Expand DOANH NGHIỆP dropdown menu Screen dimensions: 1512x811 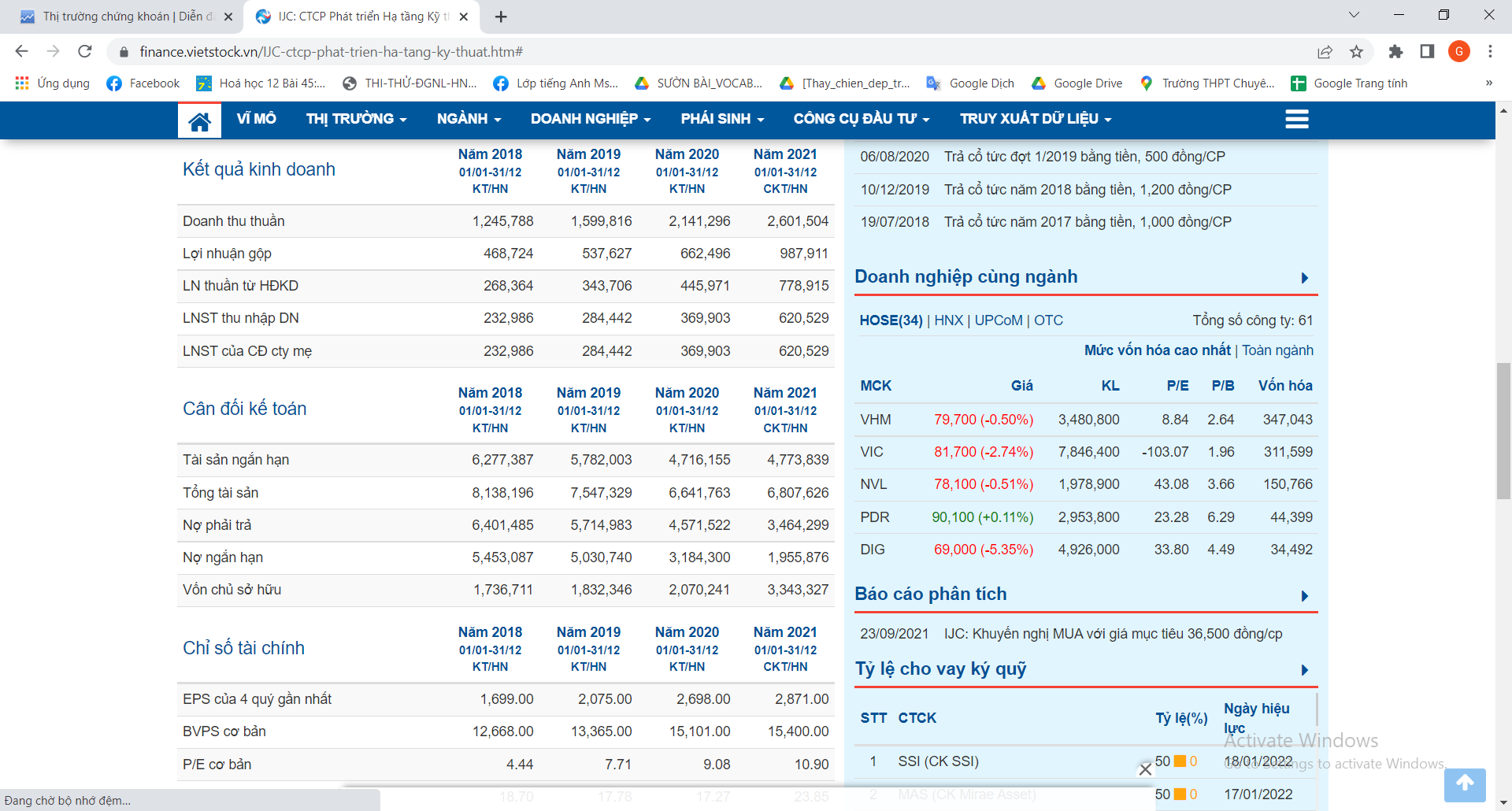click(x=591, y=119)
